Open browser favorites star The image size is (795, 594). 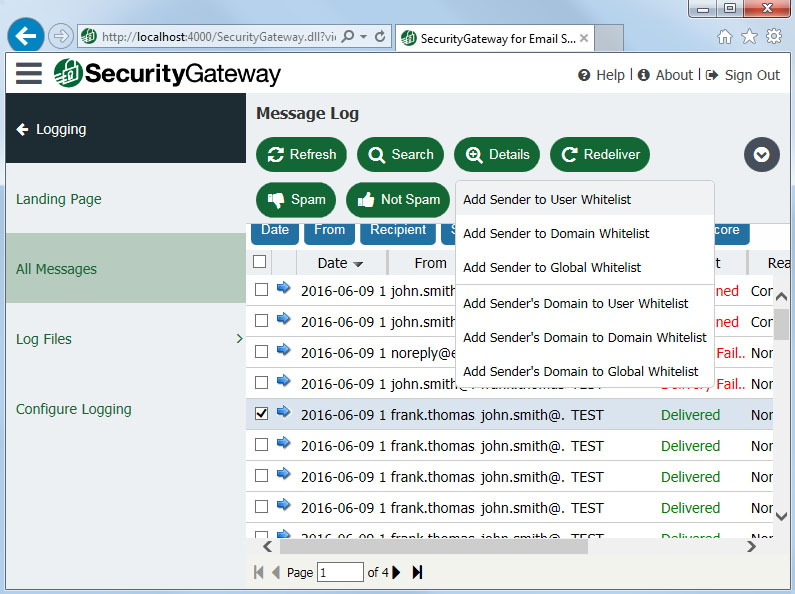tap(749, 36)
